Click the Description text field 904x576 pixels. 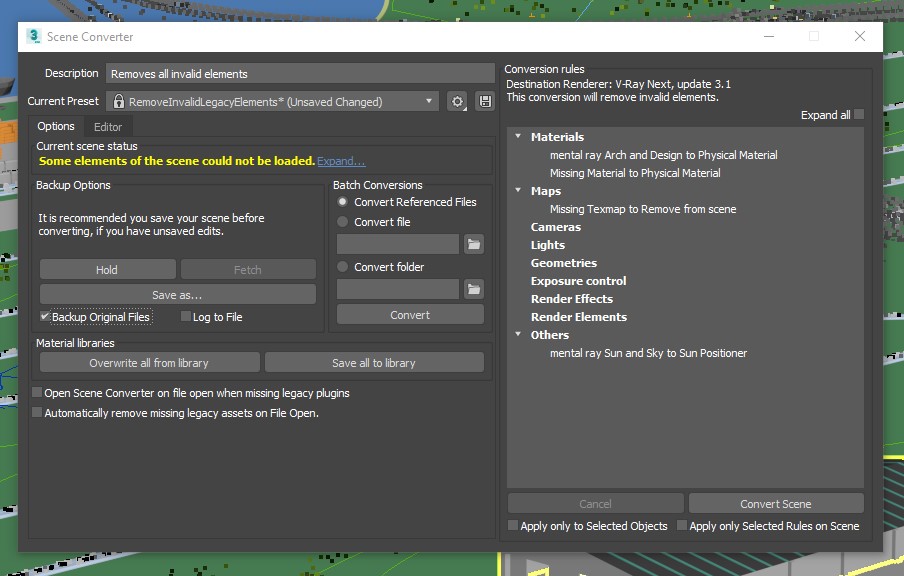(300, 74)
